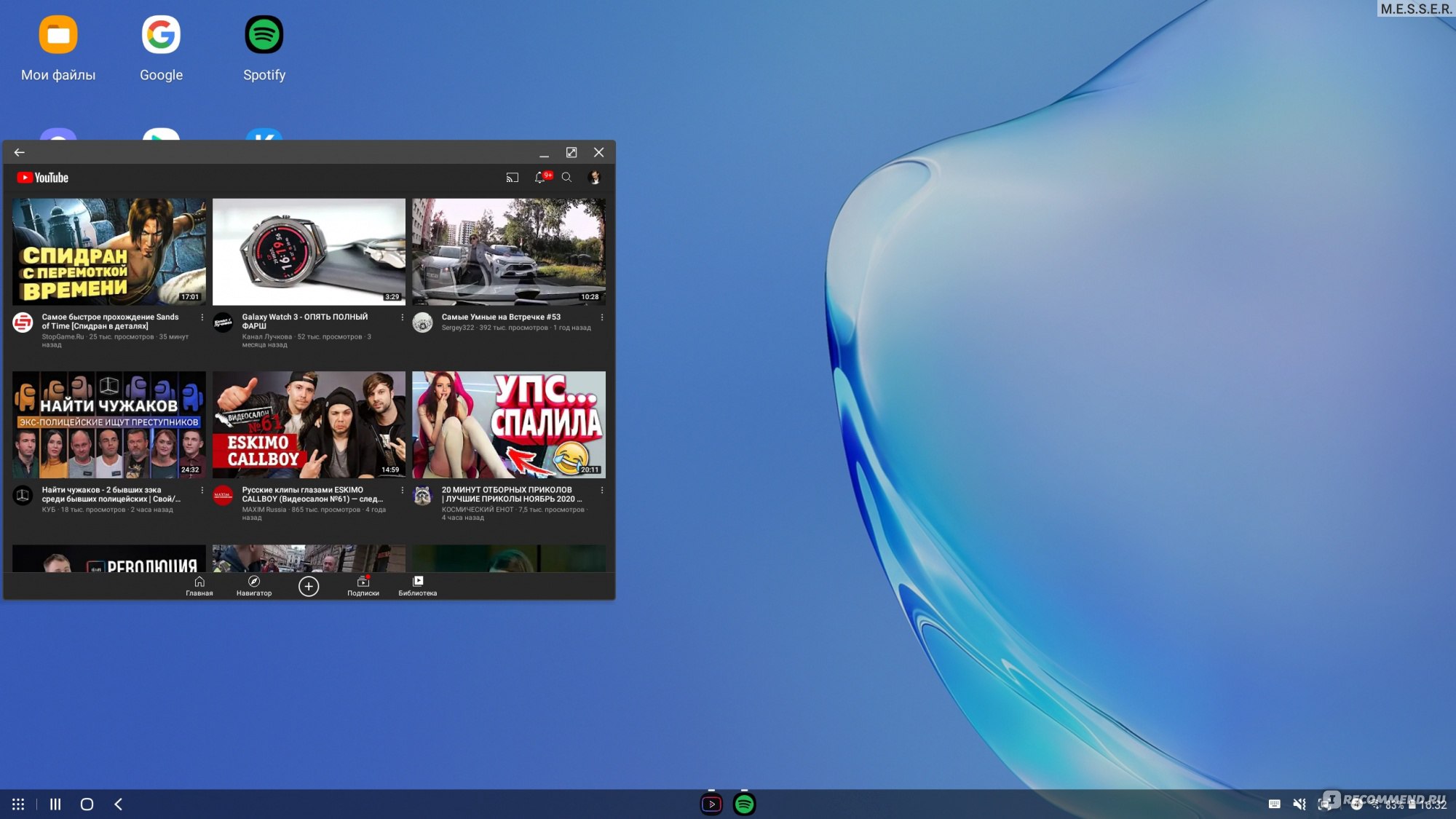Open 20 МИНУТ ОТБОРНЫХ ПРИКОЛОВ title
The height and width of the screenshot is (819, 1456).
pyautogui.click(x=511, y=494)
